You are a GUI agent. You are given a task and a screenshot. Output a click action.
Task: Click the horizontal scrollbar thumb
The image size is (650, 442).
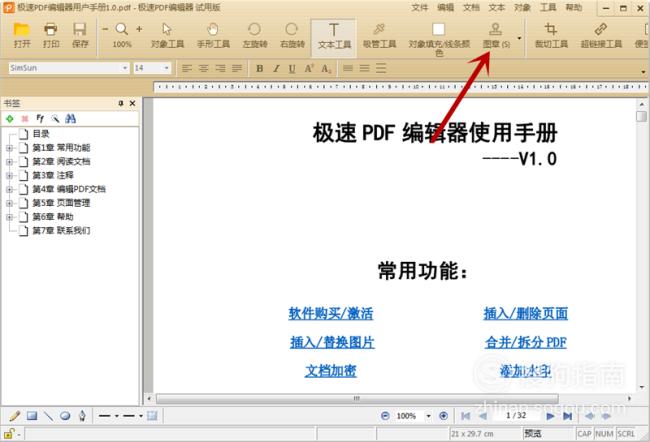pos(357,398)
